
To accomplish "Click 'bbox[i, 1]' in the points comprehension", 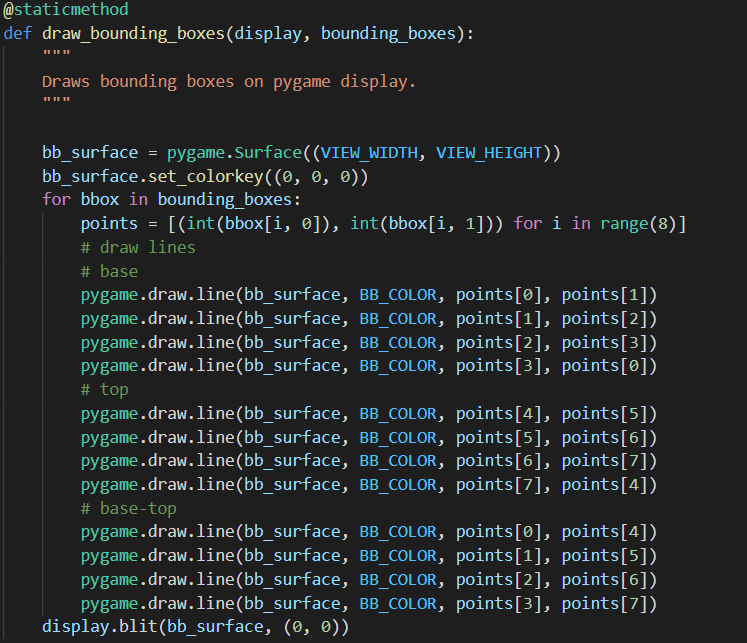I will coord(436,224).
